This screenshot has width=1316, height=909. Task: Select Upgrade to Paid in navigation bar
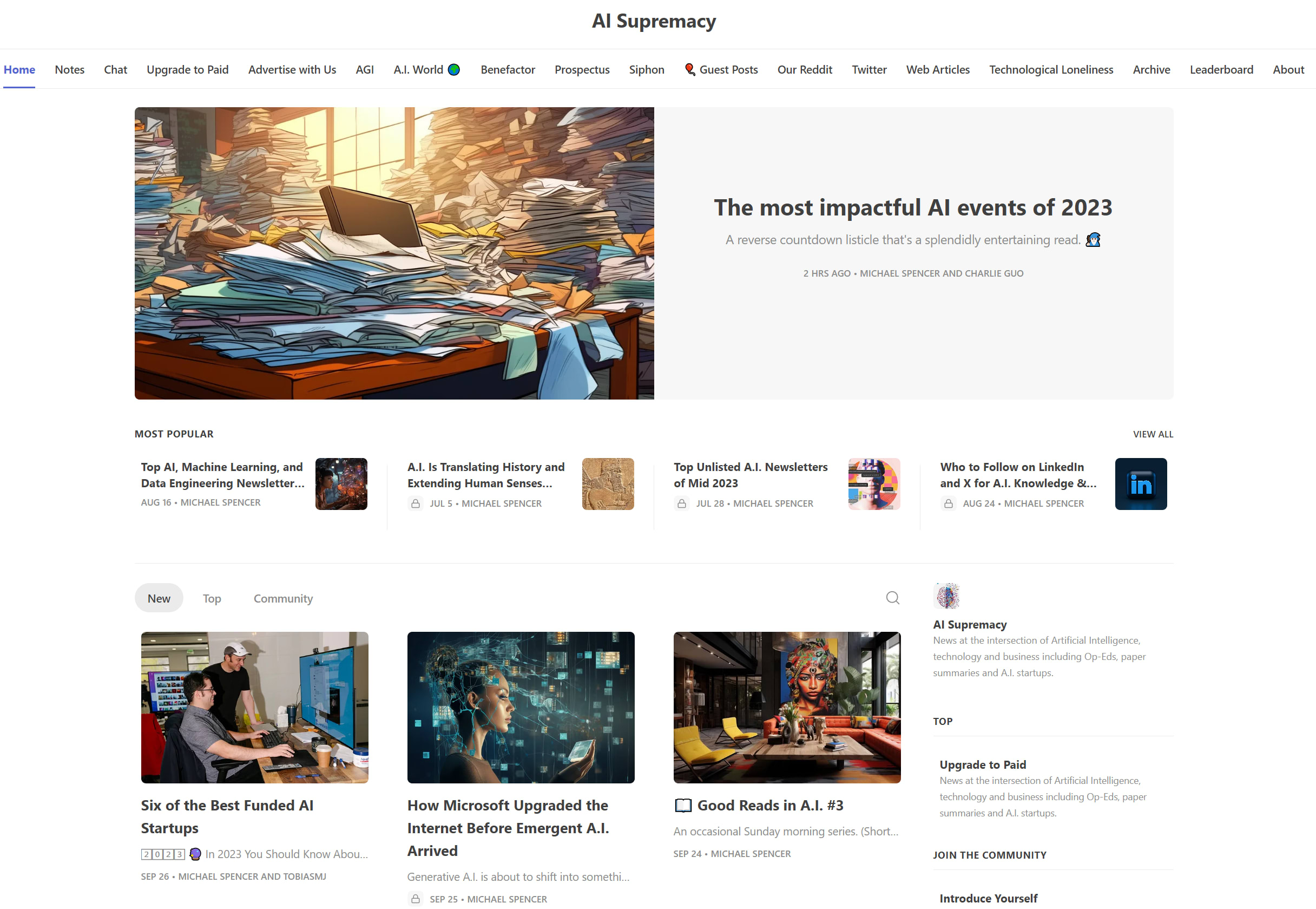[x=187, y=69]
